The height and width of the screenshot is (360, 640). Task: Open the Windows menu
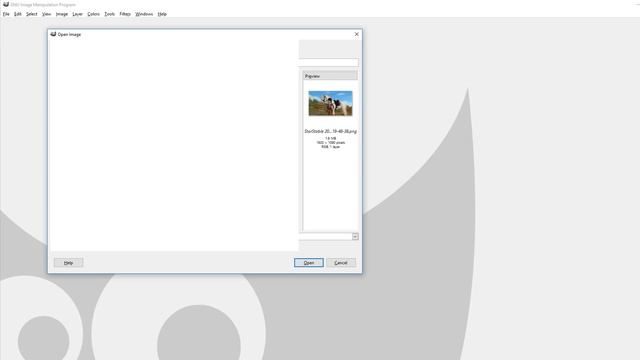pos(144,14)
